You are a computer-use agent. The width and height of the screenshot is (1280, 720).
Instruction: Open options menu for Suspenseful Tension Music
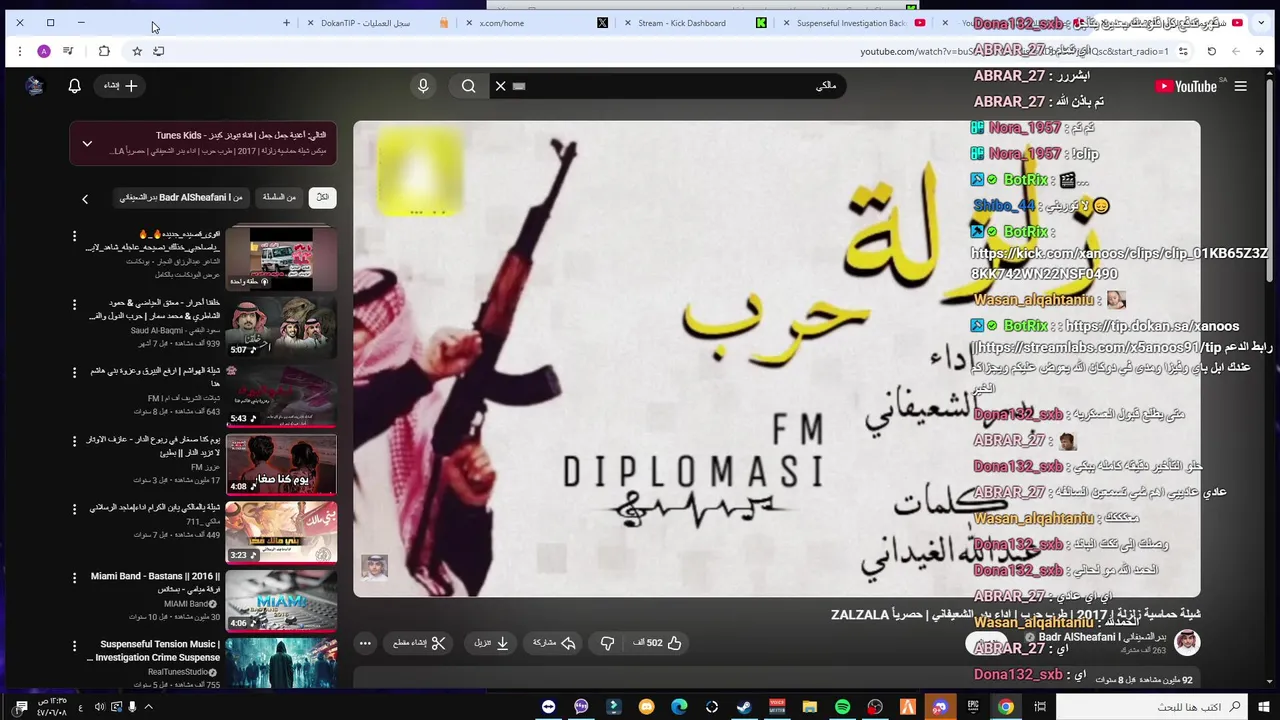[74, 646]
